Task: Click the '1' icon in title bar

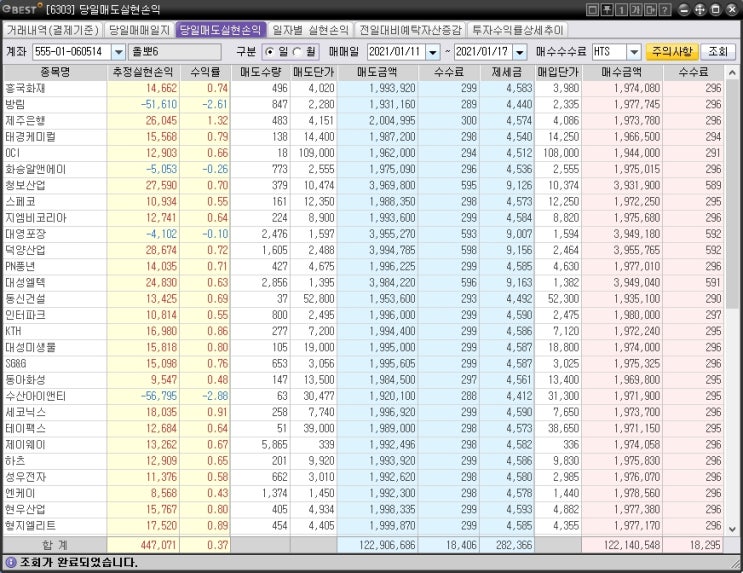Action: [622, 9]
